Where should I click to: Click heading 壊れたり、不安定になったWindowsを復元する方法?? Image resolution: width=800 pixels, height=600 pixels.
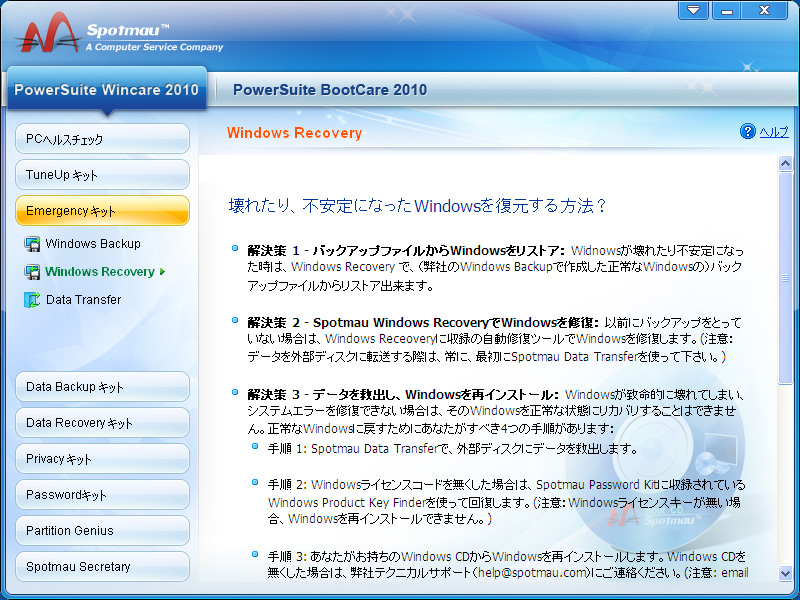click(x=417, y=206)
